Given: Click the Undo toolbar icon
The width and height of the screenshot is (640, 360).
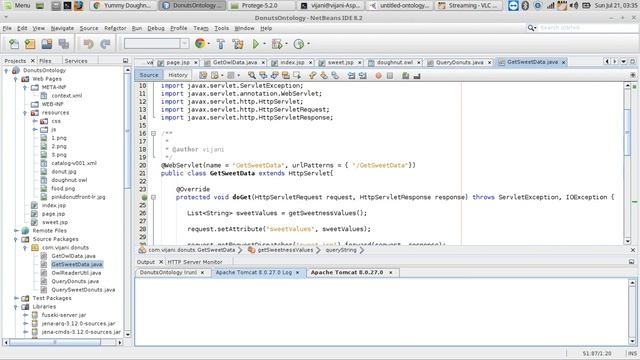Looking at the screenshot, I should click(88, 44).
